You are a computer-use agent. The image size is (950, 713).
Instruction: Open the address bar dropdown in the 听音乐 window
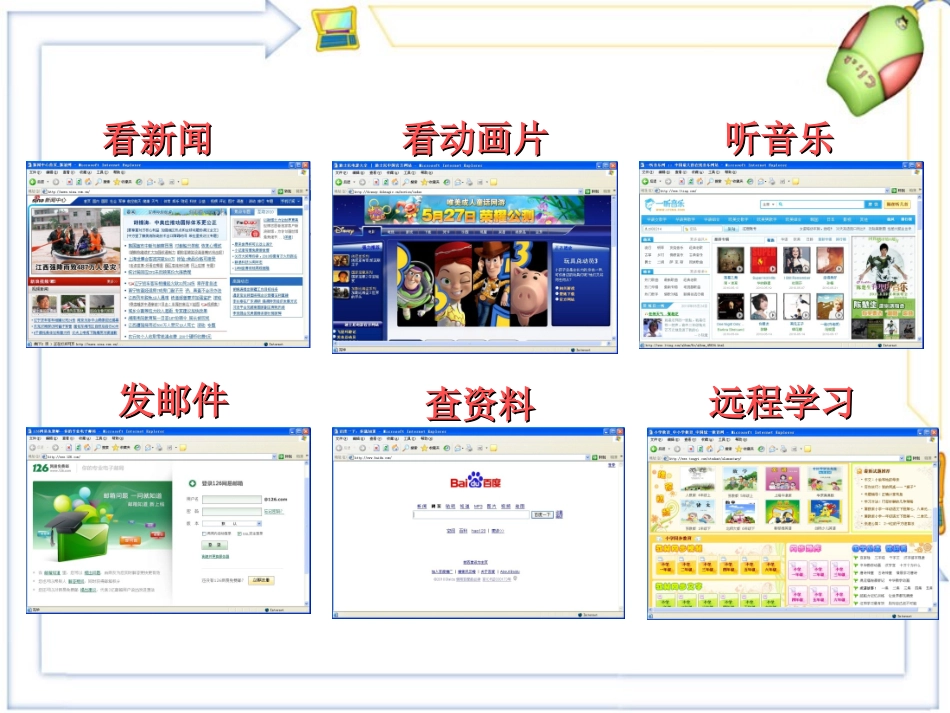coord(887,191)
